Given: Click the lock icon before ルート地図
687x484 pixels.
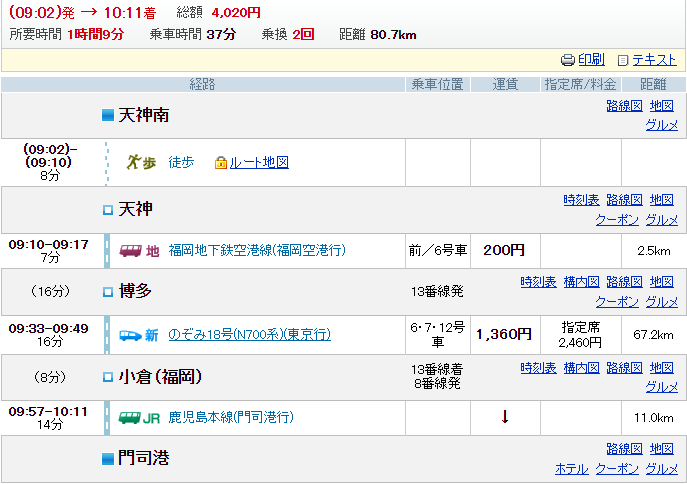Looking at the screenshot, I should point(221,162).
